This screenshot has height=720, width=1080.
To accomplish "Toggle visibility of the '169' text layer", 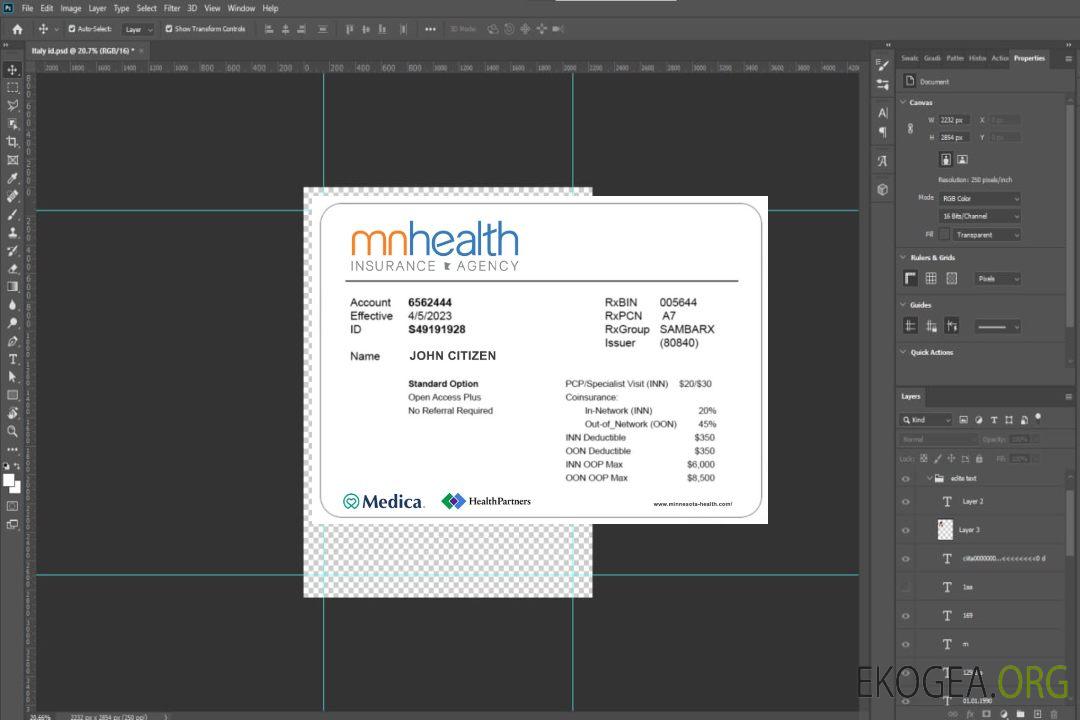I will point(906,616).
